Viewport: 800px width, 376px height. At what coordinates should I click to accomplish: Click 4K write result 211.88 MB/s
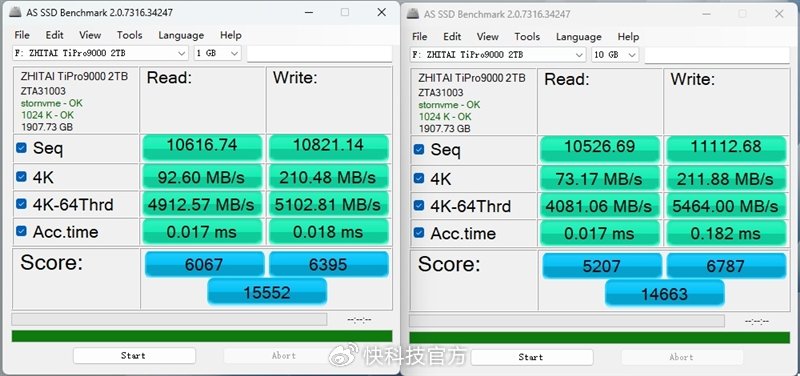(x=726, y=179)
